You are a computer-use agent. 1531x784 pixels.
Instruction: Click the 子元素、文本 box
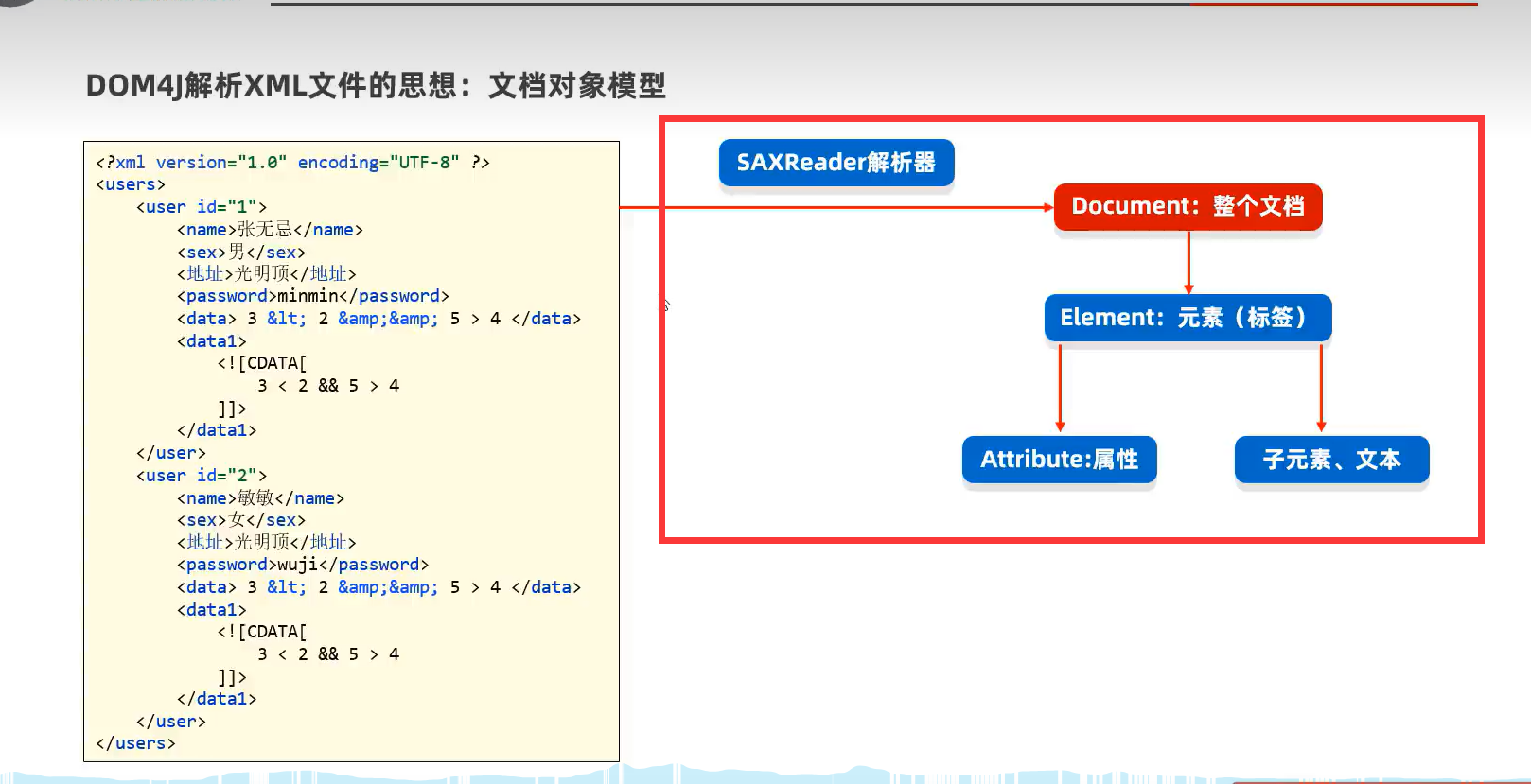pos(1331,460)
